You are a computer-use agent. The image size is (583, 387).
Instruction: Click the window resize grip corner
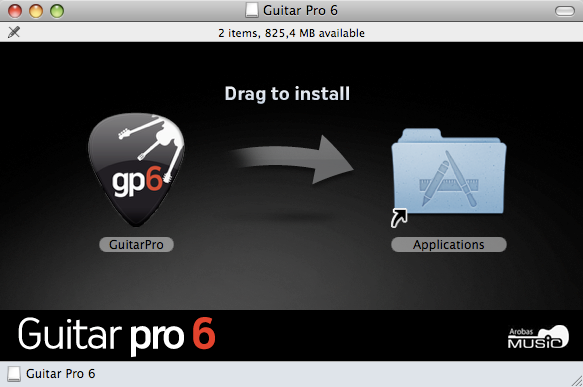pos(577,381)
